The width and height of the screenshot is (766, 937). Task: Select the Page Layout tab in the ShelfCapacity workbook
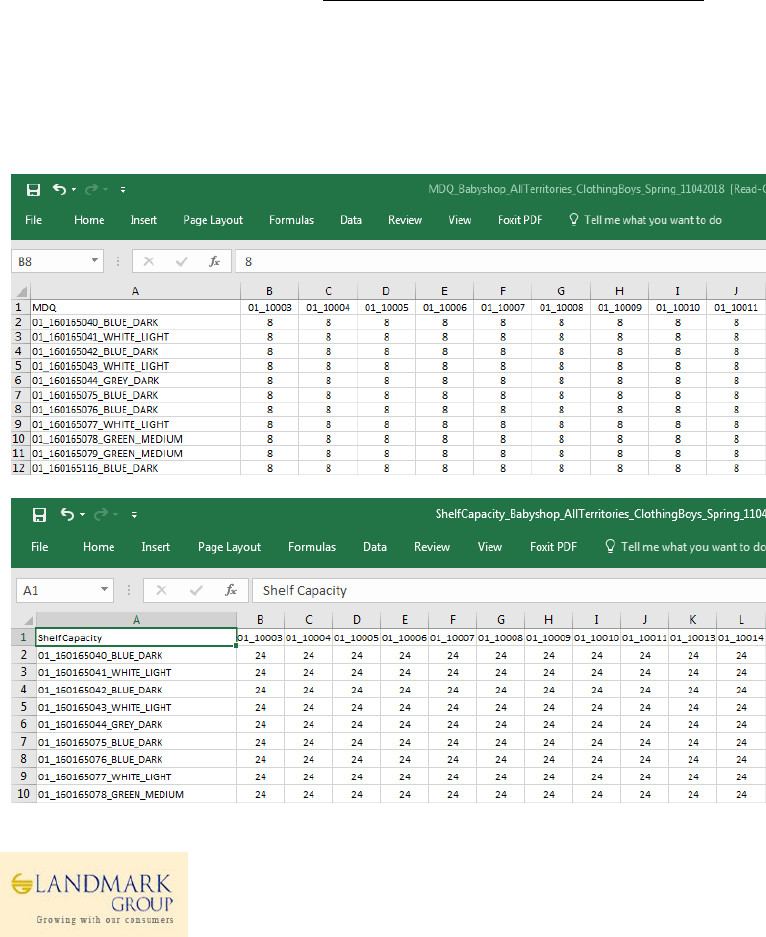click(x=229, y=547)
